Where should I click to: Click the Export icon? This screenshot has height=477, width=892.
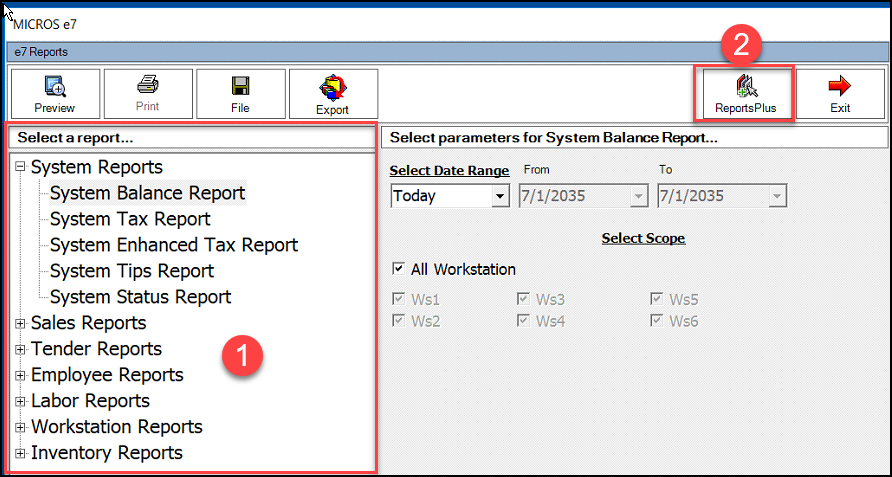click(x=332, y=88)
